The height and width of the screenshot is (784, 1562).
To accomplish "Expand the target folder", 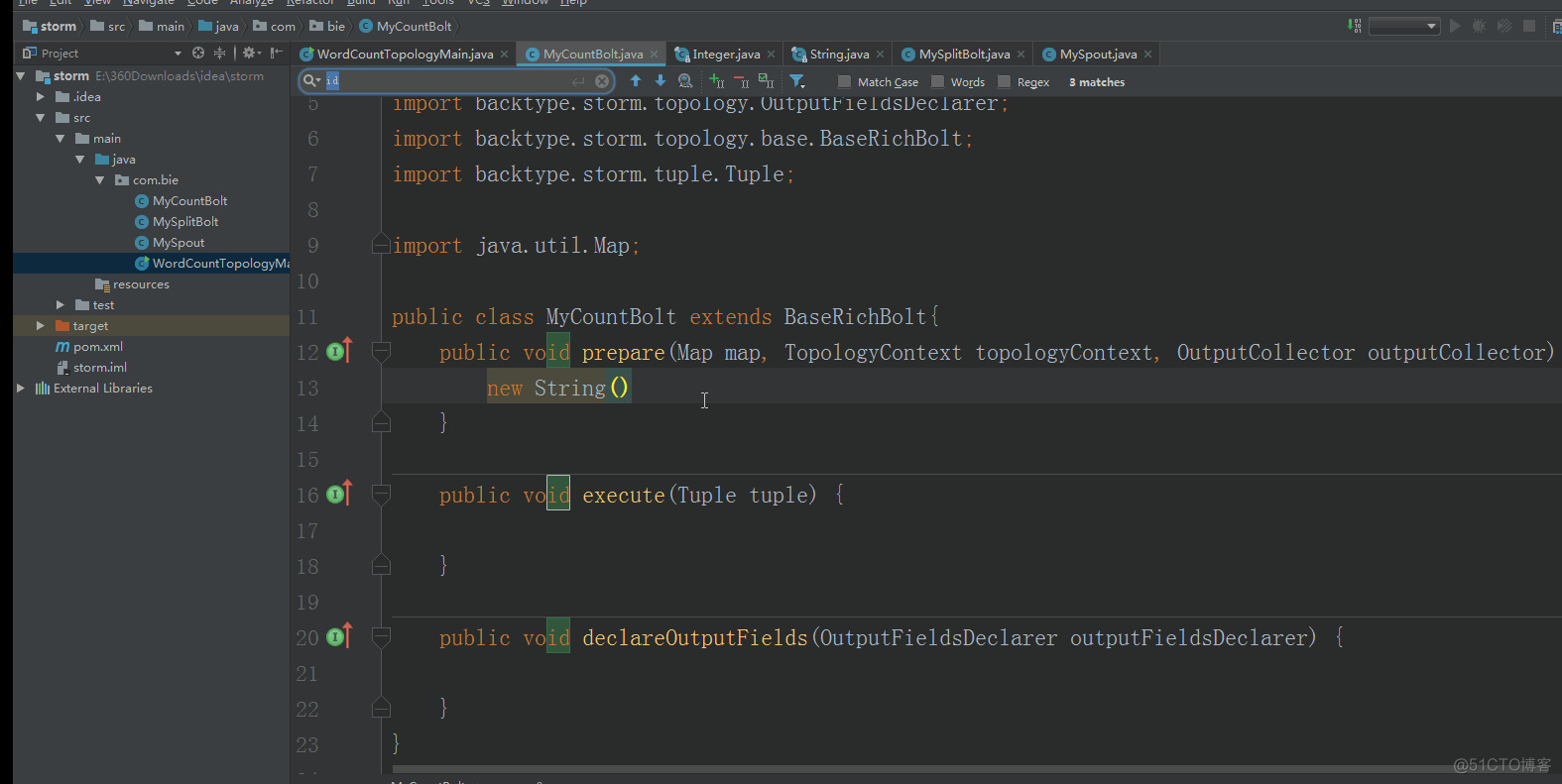I will tap(41, 325).
